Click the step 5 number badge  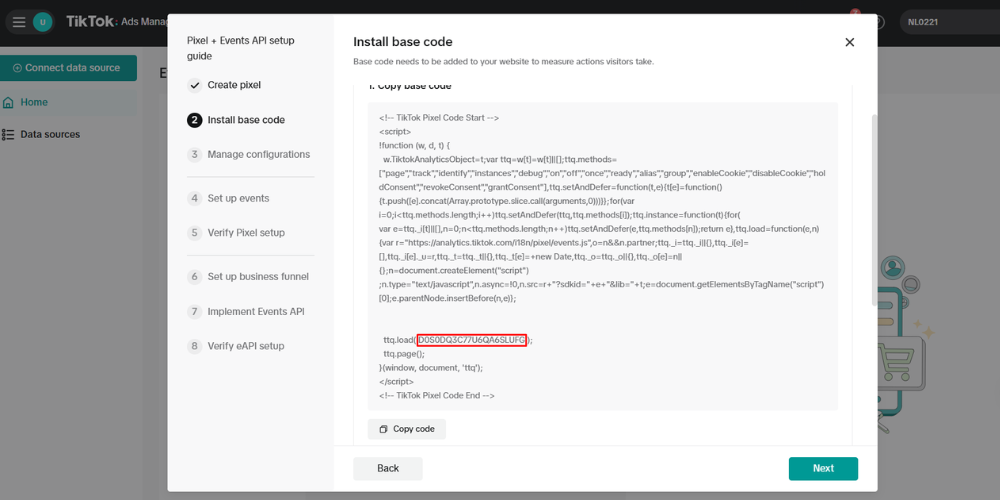pyautogui.click(x=195, y=233)
